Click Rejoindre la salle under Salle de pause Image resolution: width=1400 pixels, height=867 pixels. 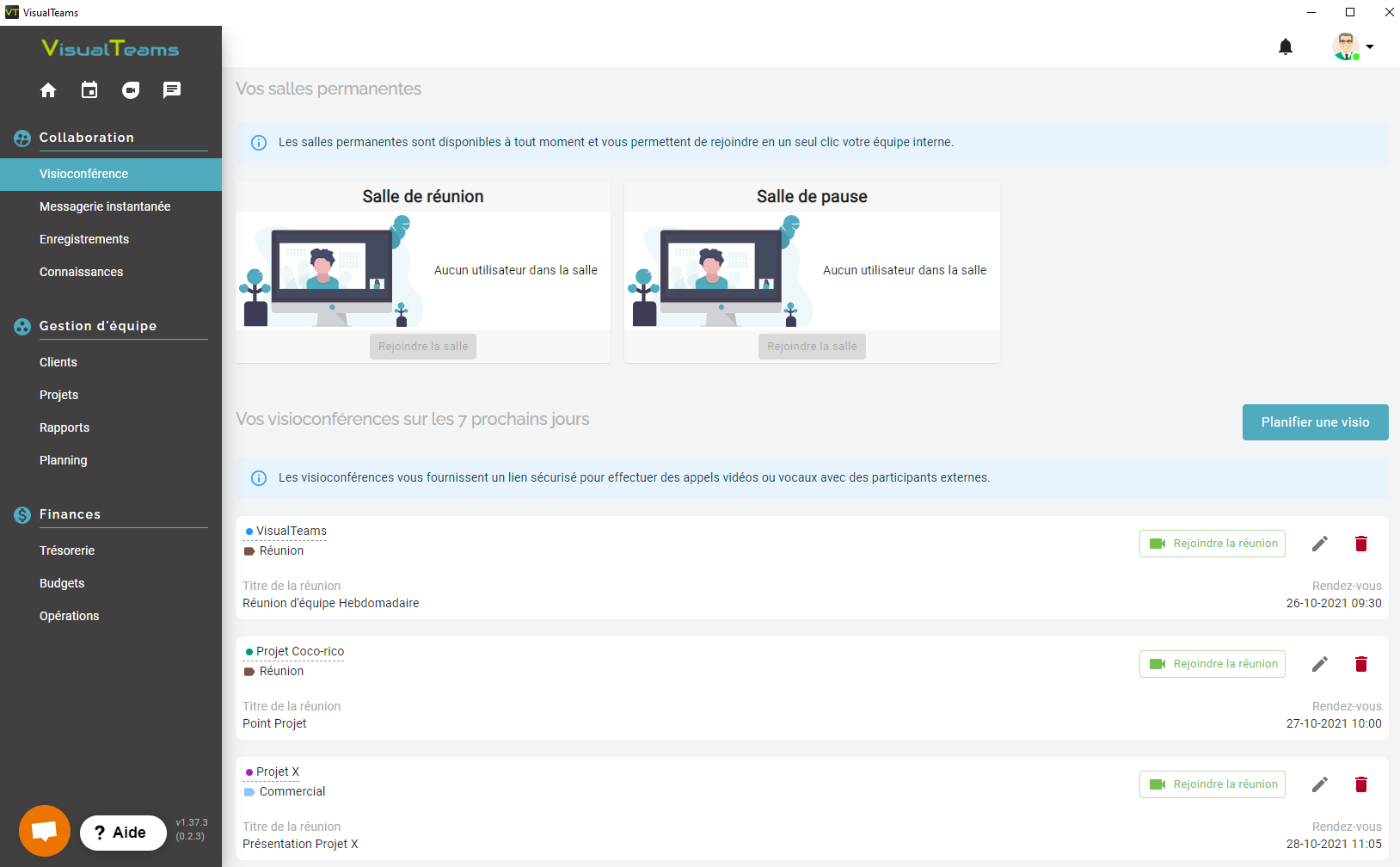tap(811, 347)
